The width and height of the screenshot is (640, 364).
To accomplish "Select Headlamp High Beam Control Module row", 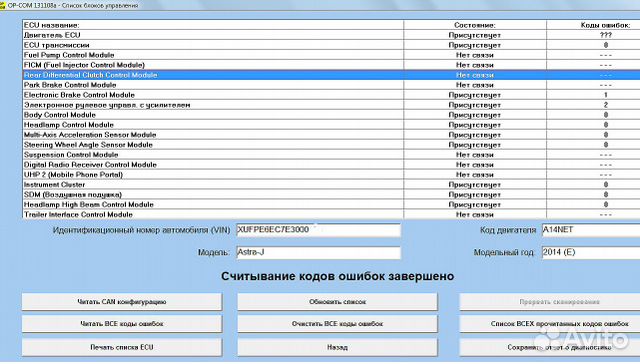I will coord(331,204).
